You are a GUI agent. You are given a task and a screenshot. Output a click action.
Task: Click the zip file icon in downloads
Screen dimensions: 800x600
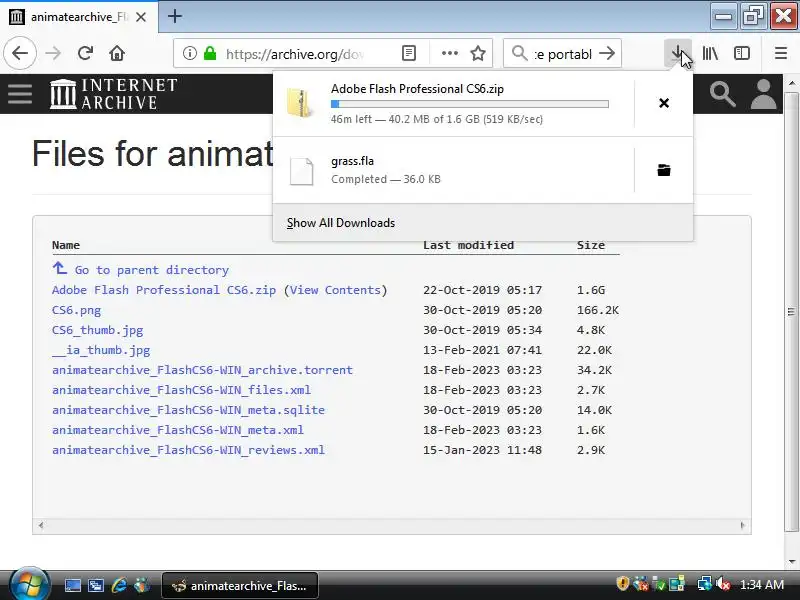(x=301, y=103)
